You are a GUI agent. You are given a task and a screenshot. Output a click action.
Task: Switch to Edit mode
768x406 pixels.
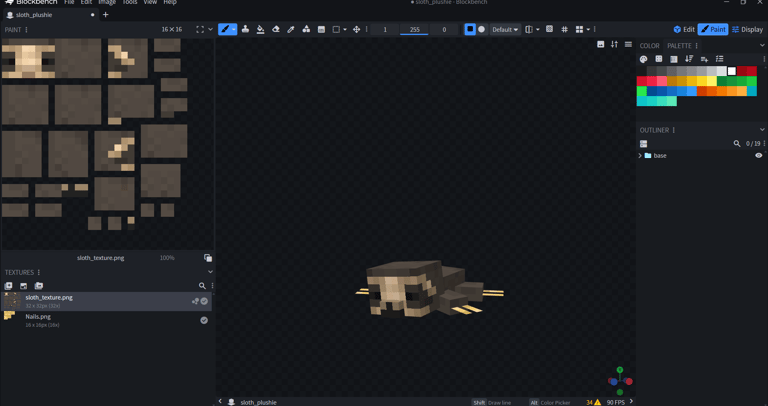tap(684, 29)
